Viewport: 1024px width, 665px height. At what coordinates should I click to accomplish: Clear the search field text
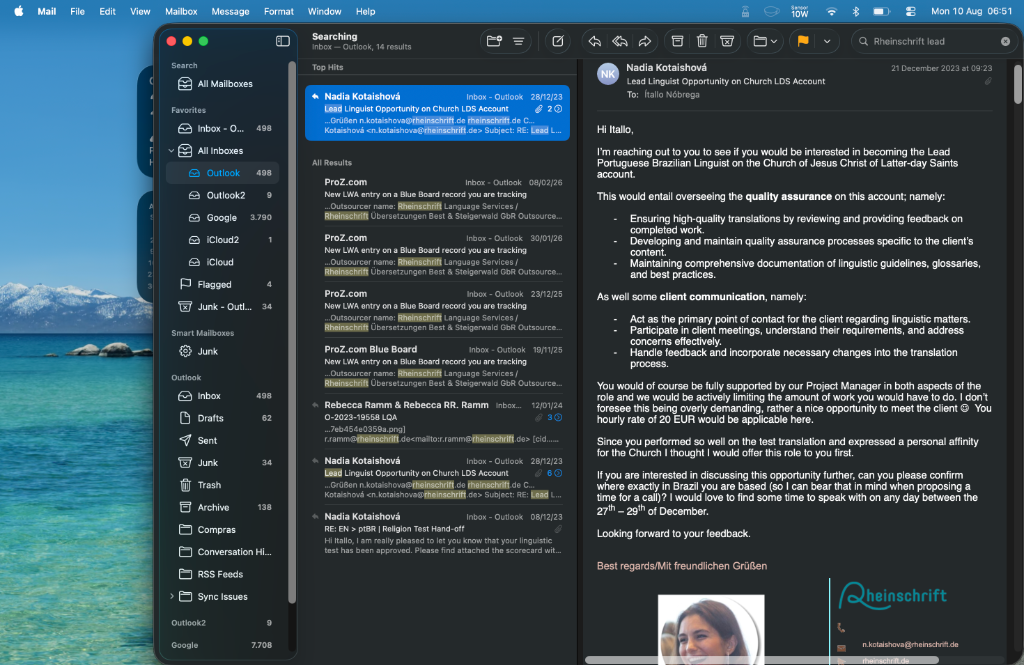(1005, 41)
